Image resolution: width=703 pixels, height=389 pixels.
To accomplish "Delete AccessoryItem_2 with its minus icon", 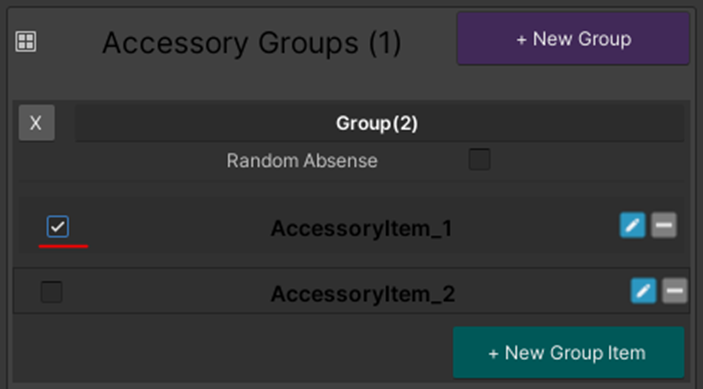I will [x=675, y=291].
